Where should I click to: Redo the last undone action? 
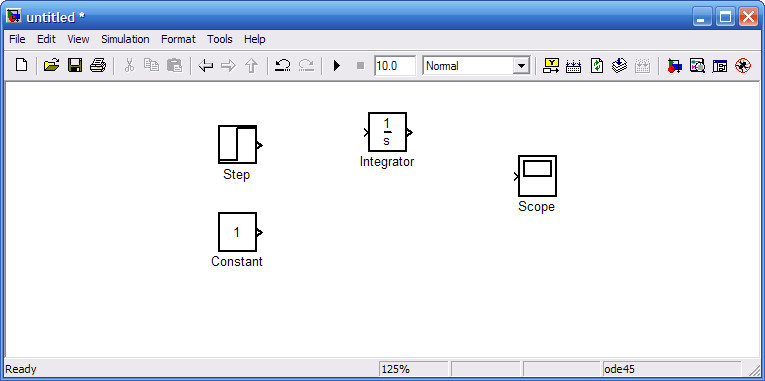coord(306,65)
